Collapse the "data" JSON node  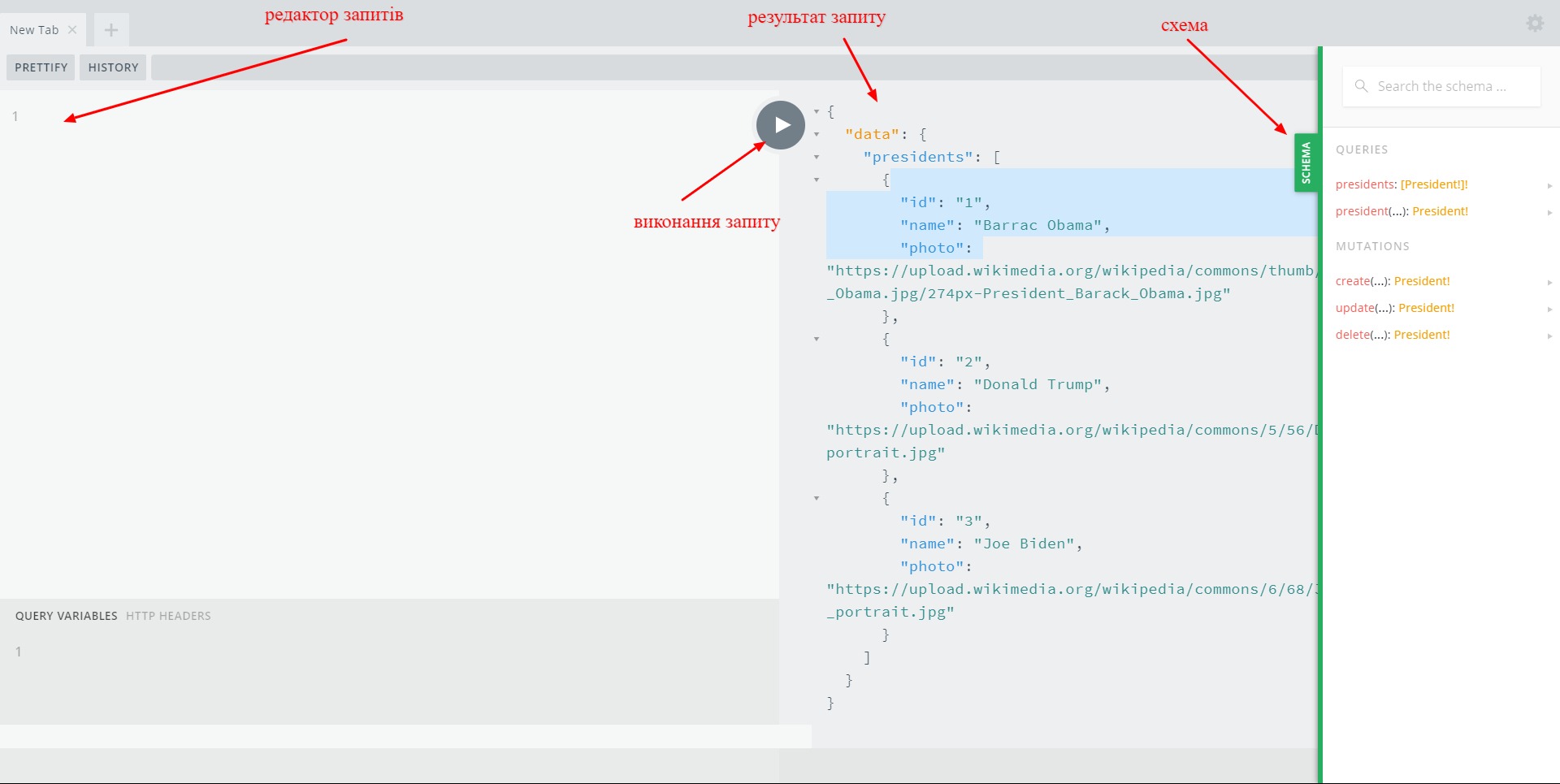coord(817,135)
